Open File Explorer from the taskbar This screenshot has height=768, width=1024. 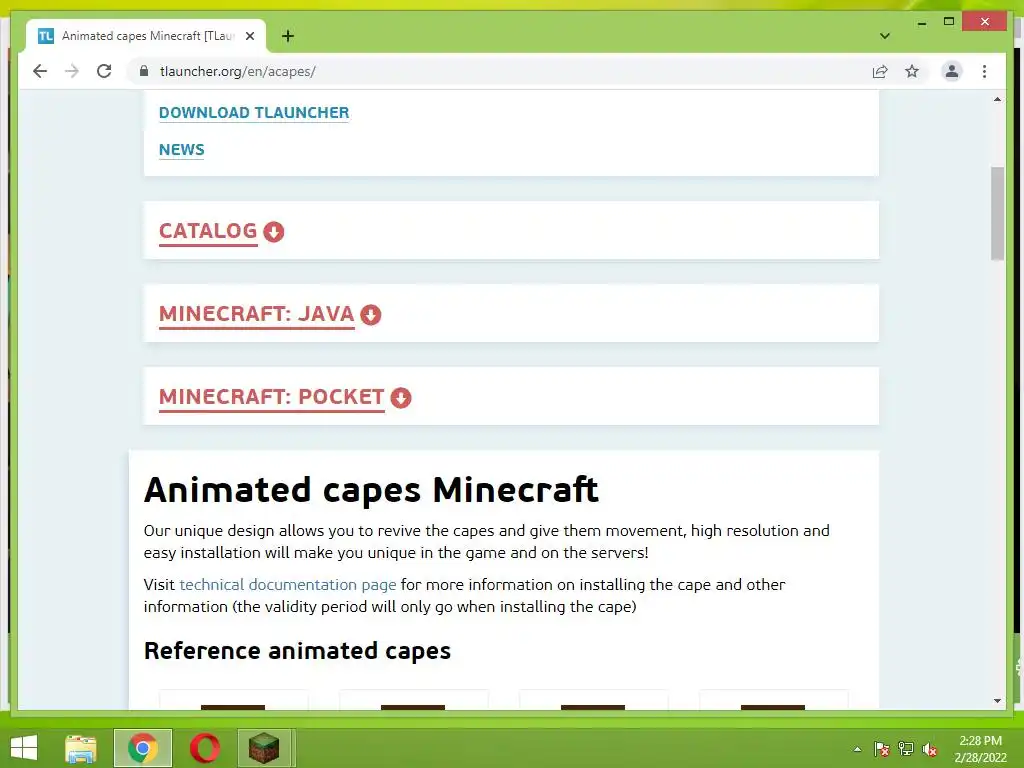coord(81,748)
